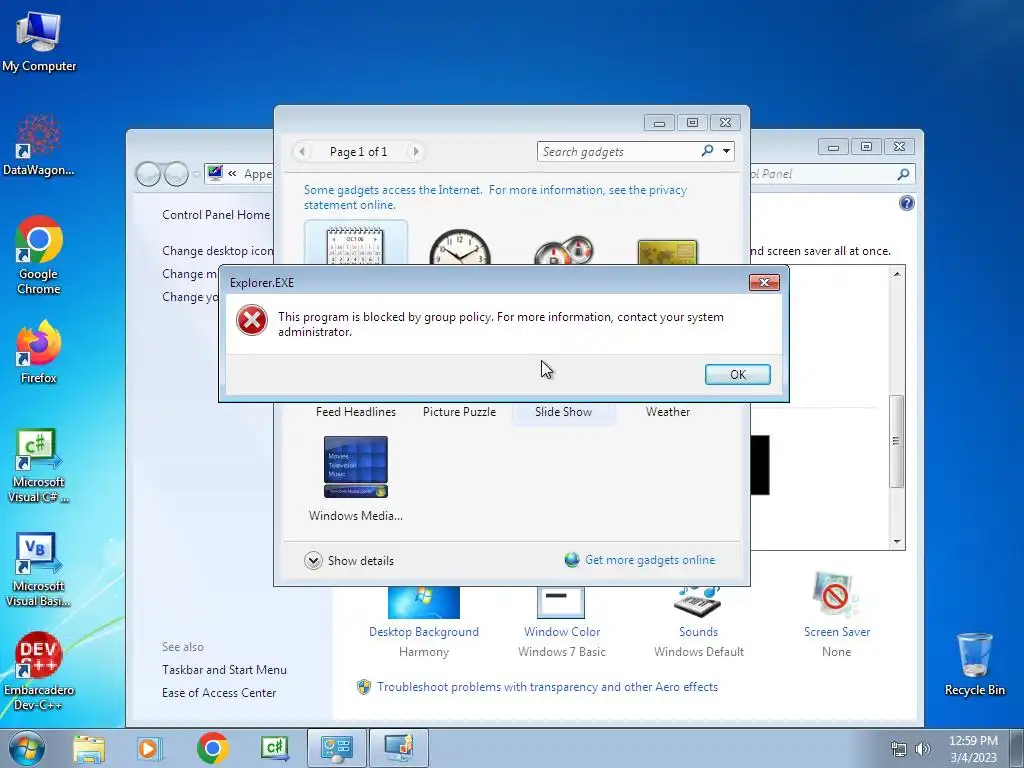Open the Get more gadgets online link

pyautogui.click(x=650, y=560)
